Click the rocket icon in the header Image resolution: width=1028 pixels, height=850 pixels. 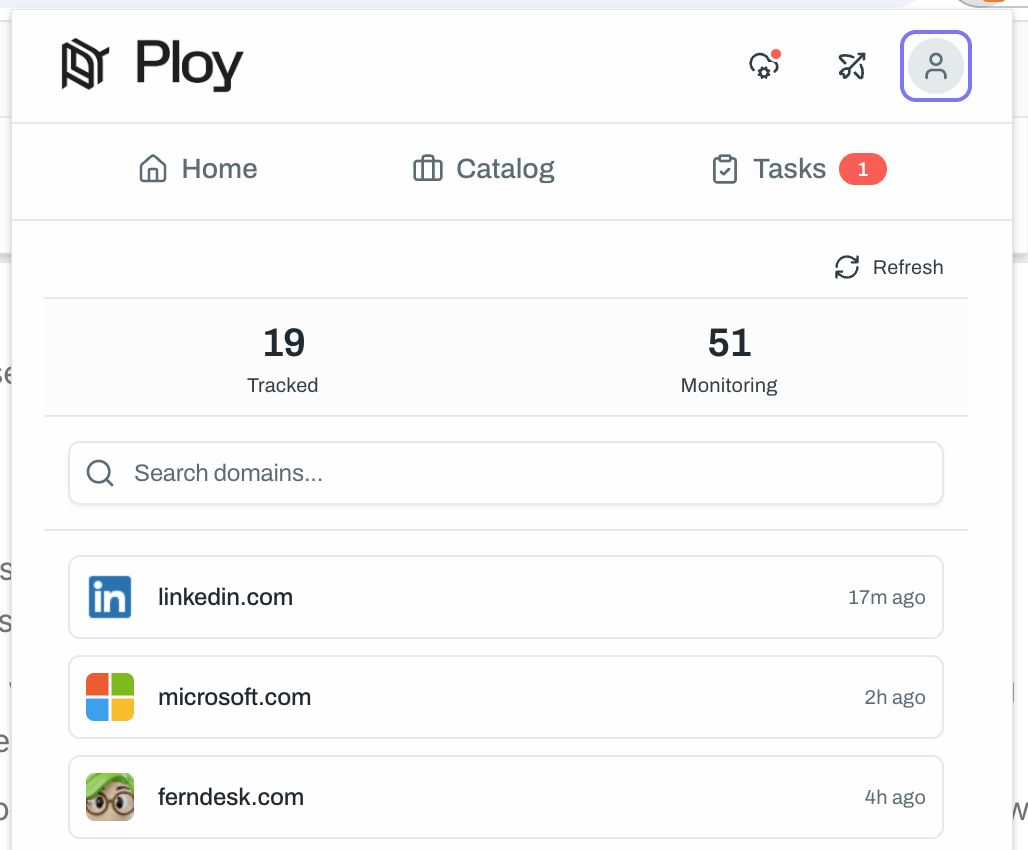851,67
